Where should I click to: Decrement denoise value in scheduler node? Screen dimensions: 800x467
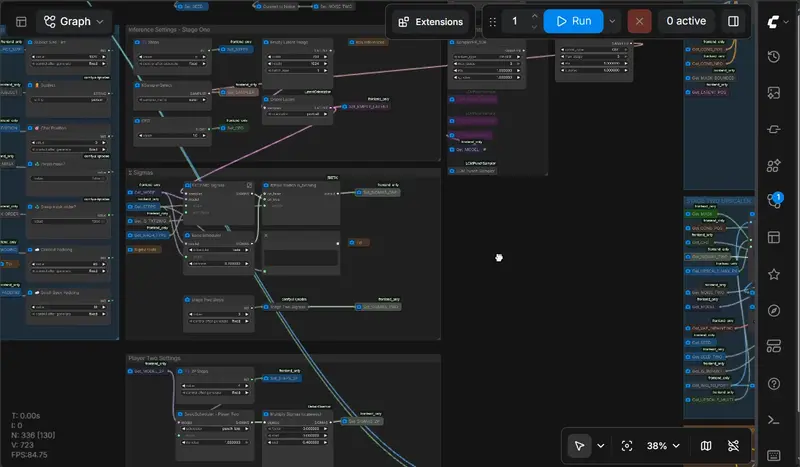pos(191,264)
